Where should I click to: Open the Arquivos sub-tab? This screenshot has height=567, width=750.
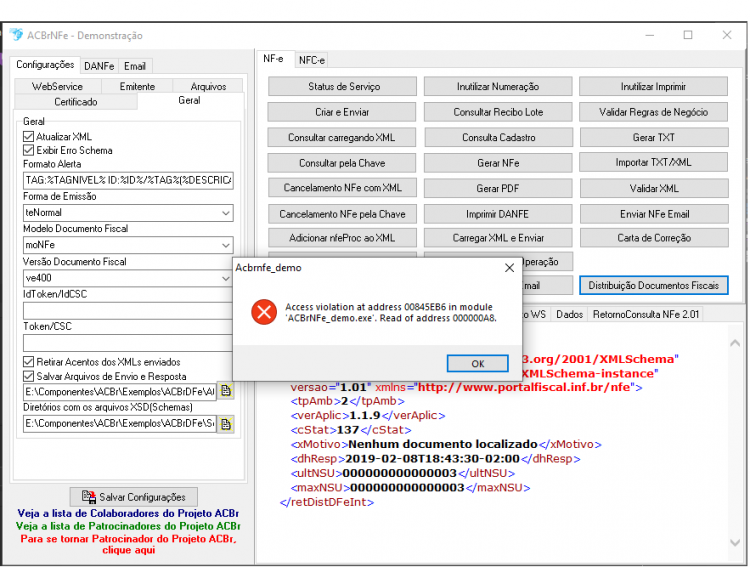208,87
